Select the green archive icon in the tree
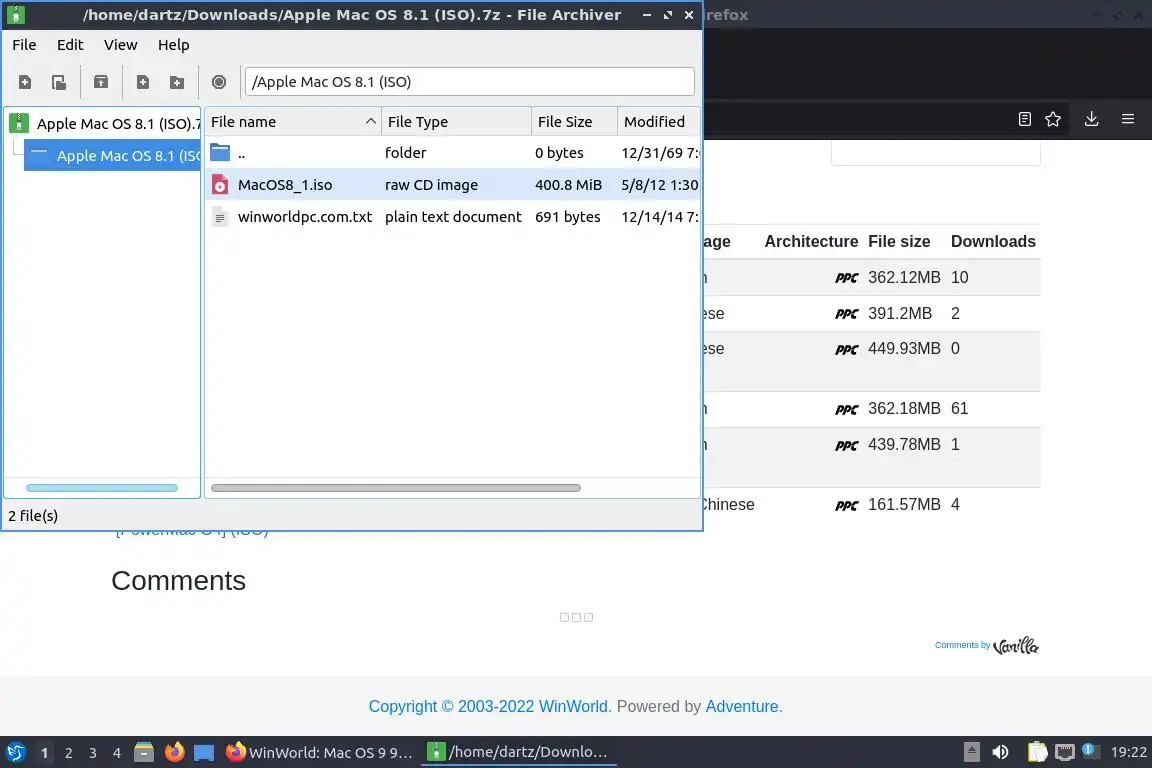This screenshot has width=1152, height=768. (19, 123)
